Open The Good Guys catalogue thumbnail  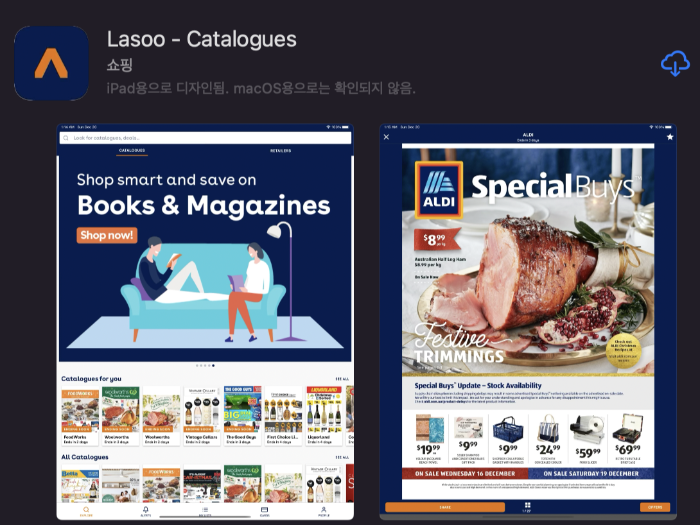242,415
